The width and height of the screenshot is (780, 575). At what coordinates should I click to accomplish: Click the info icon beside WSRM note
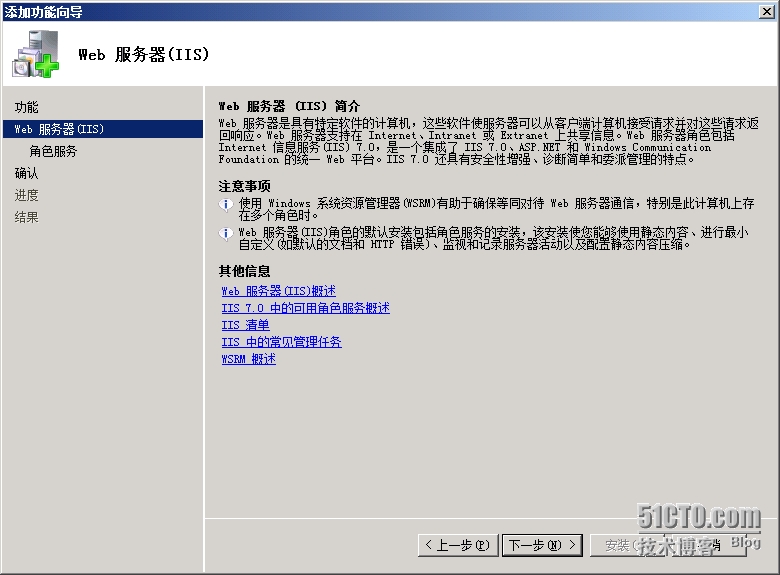[226, 204]
